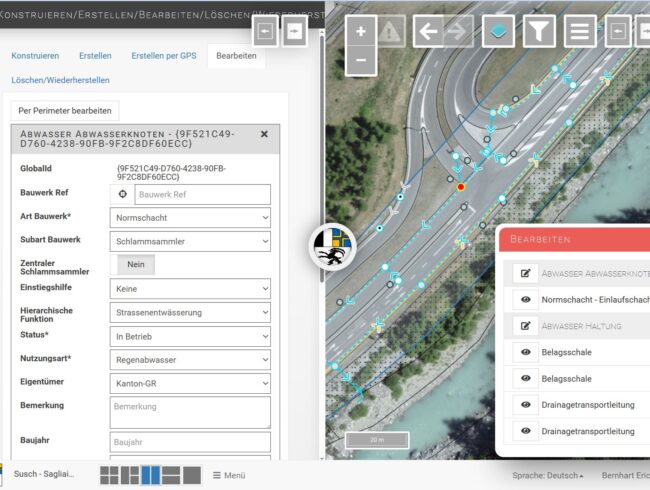The width and height of the screenshot is (650, 490).
Task: Switch to the Konstruieren tab
Action: pyautogui.click(x=35, y=56)
